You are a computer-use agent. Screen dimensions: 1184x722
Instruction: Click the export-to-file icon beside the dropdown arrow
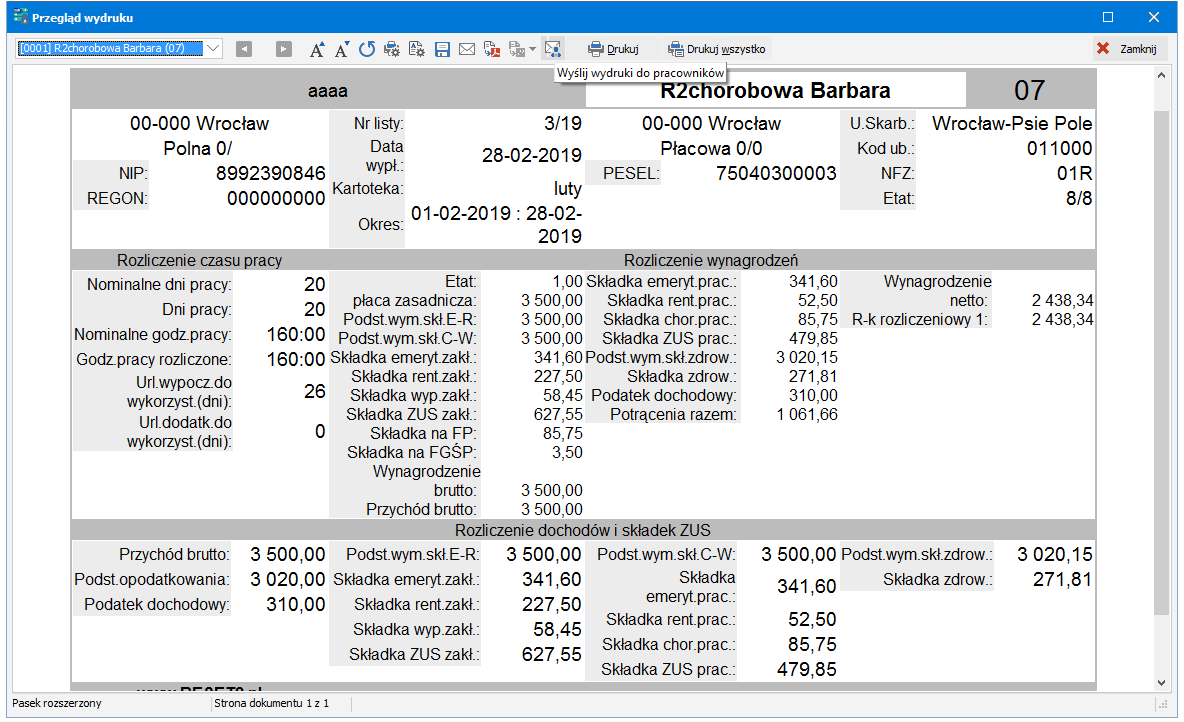point(516,48)
